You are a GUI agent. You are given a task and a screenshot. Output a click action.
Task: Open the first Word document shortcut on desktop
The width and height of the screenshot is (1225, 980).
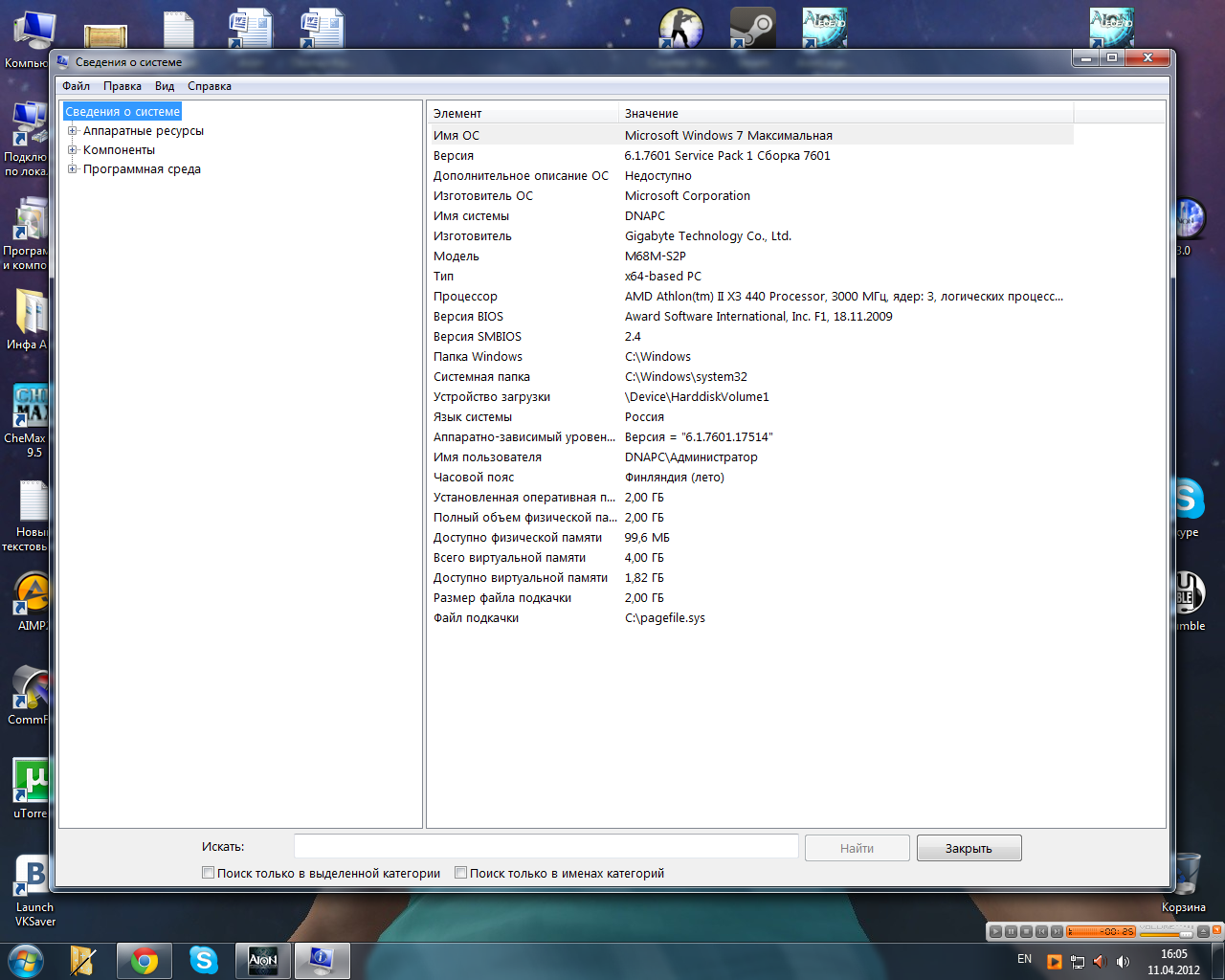[250, 28]
